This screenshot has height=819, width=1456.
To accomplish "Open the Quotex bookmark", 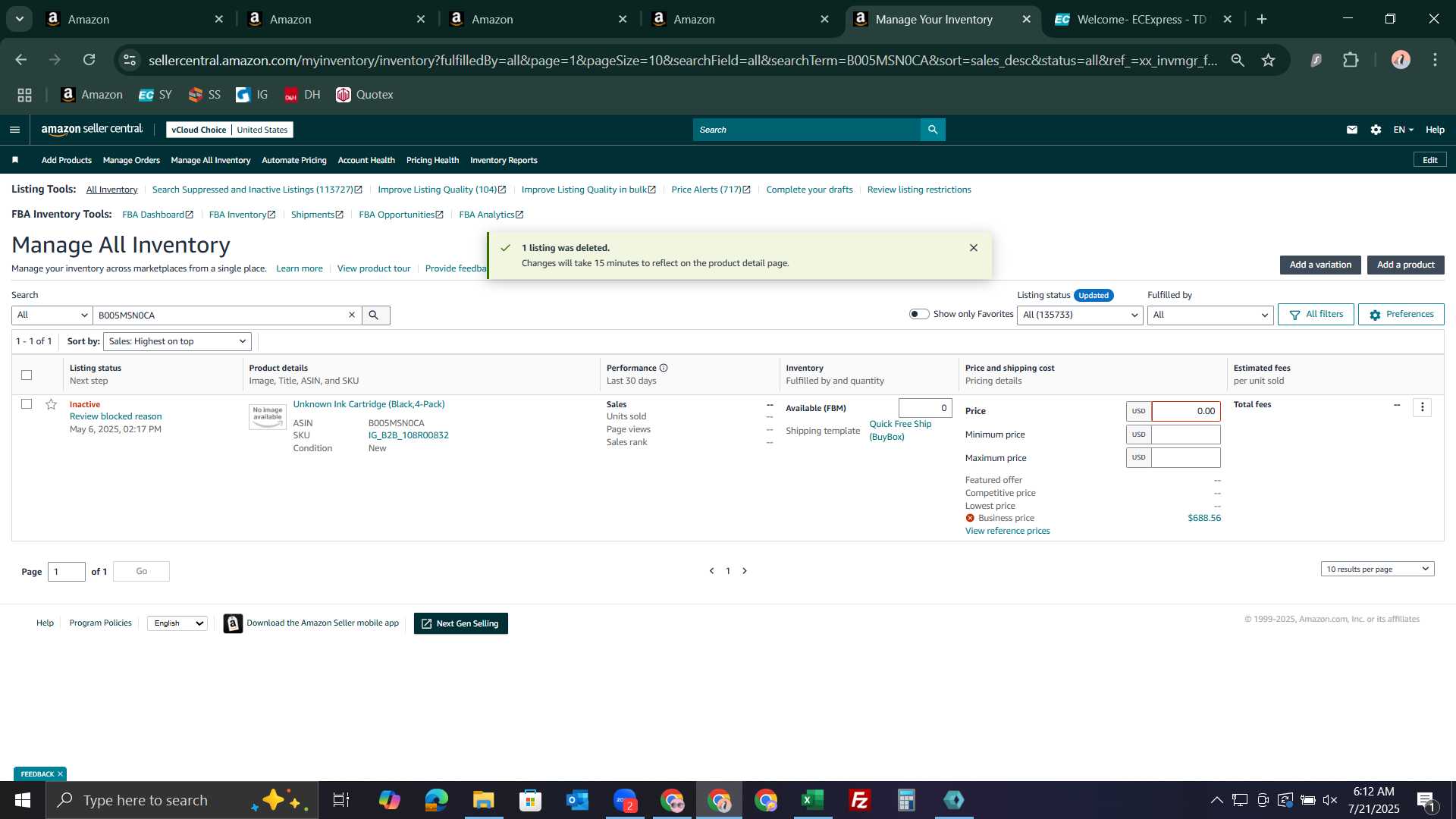I will [365, 95].
